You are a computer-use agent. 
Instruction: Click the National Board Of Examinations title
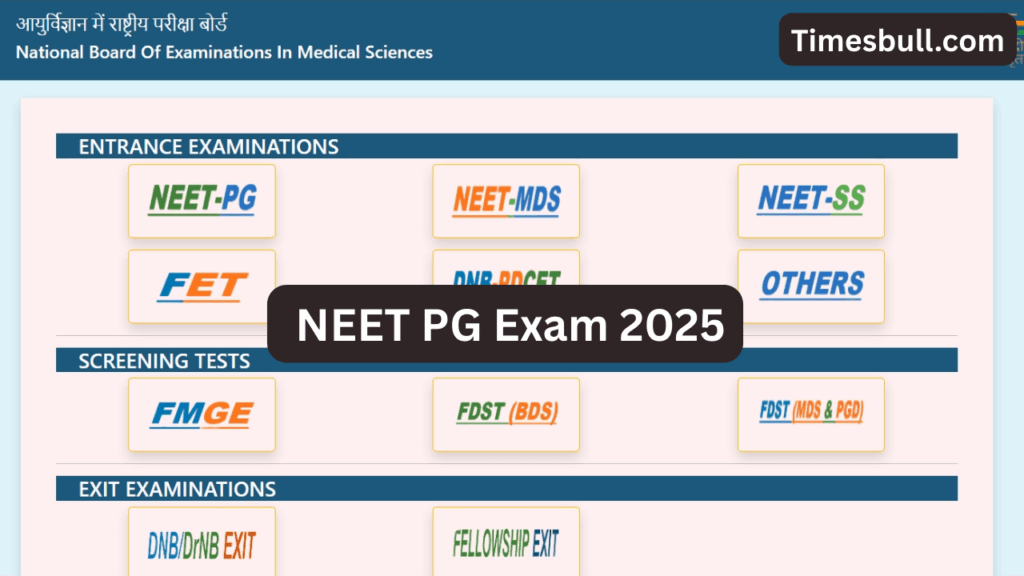pos(224,52)
